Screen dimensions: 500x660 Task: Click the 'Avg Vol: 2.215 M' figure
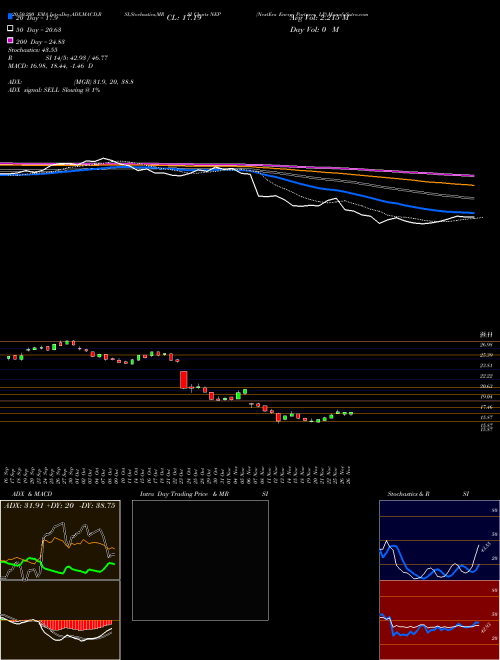[x=319, y=18]
